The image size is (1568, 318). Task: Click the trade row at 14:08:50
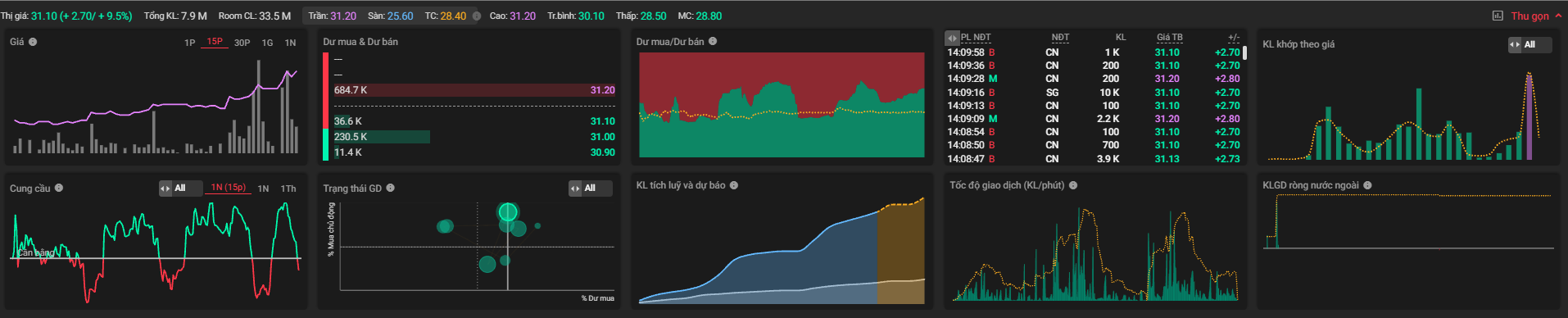(x=1094, y=145)
